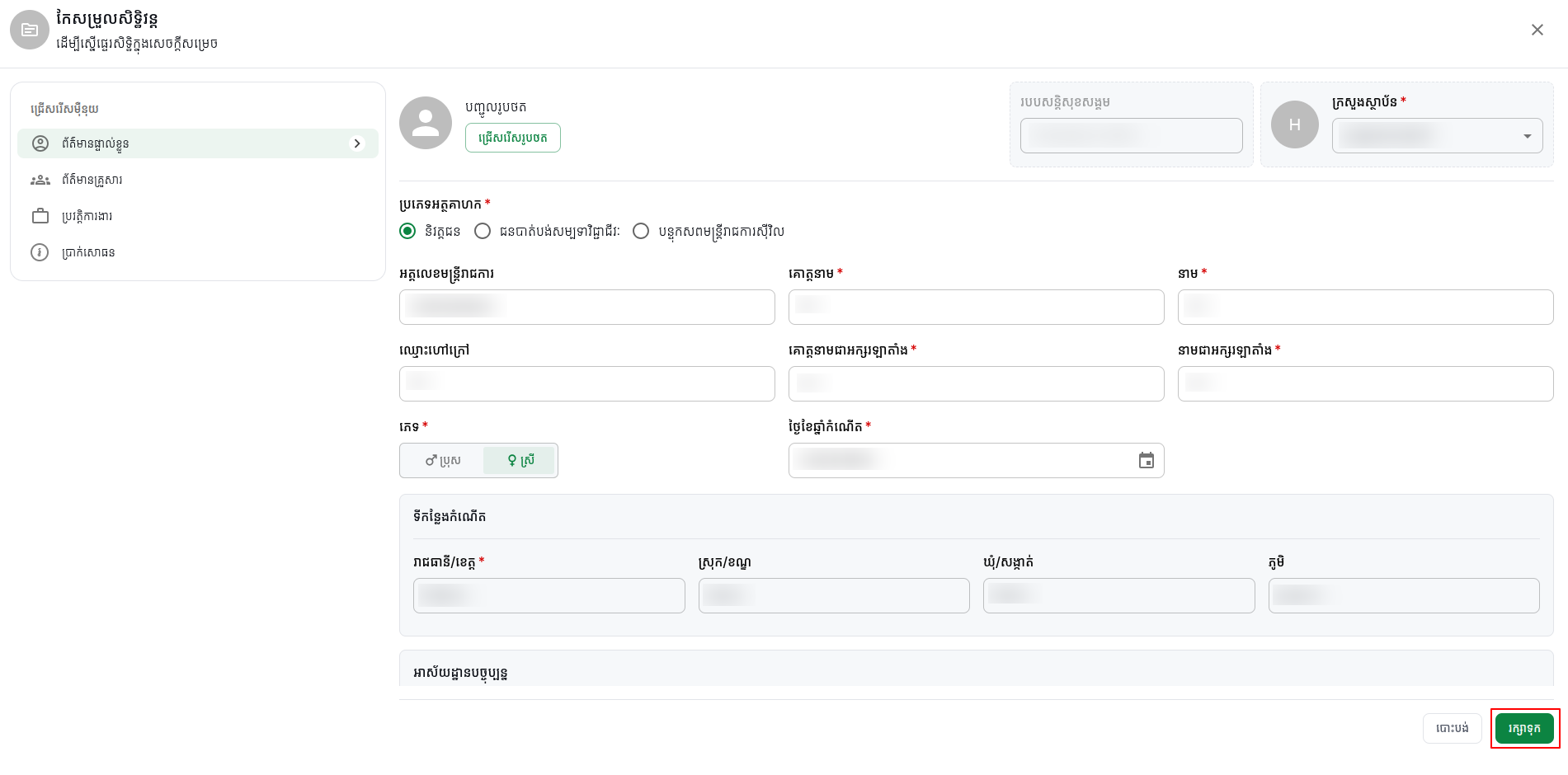Click the circular H avatar by ក្រសួងស្ថាប័ន
1568x775 pixels.
click(1295, 124)
